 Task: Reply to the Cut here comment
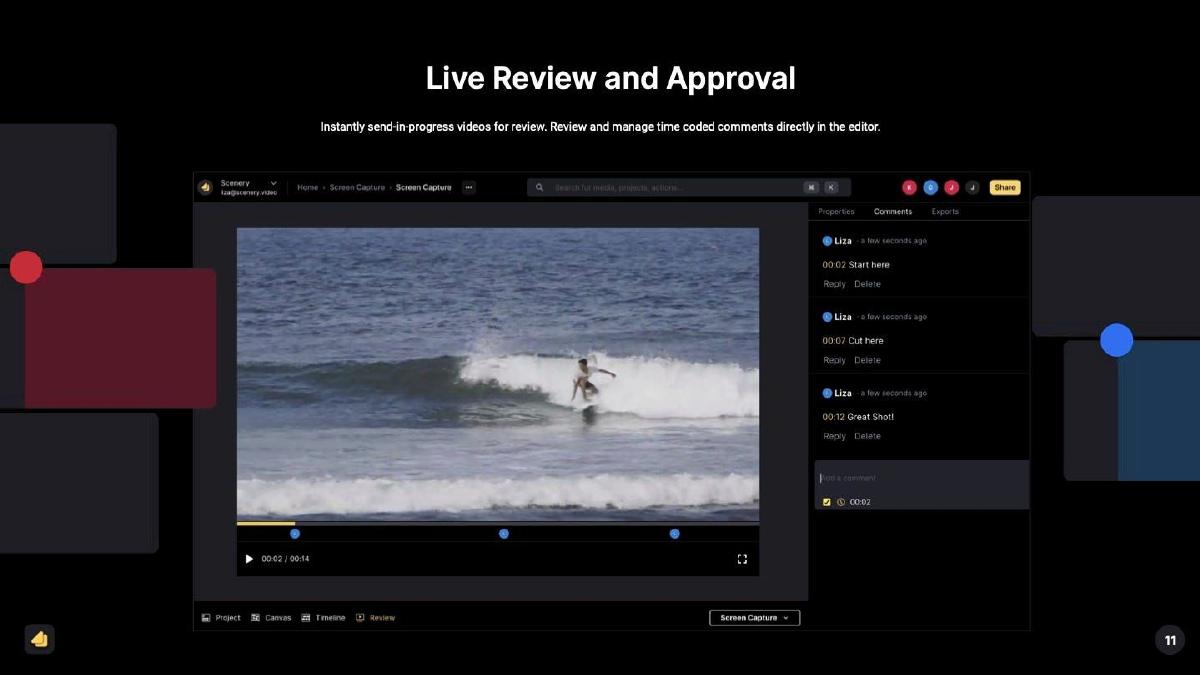point(834,360)
